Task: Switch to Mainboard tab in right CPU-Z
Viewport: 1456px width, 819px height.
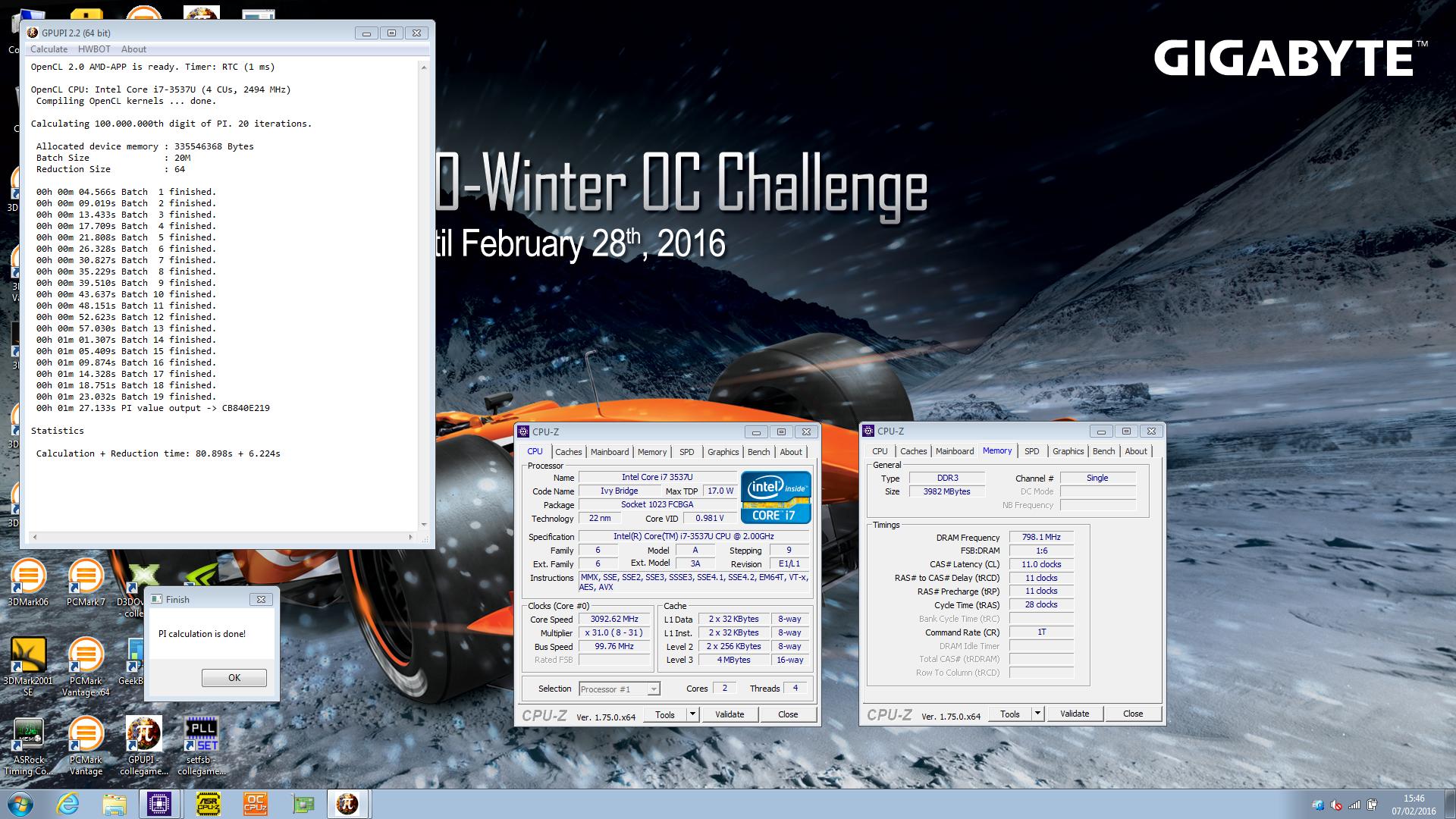Action: [955, 451]
